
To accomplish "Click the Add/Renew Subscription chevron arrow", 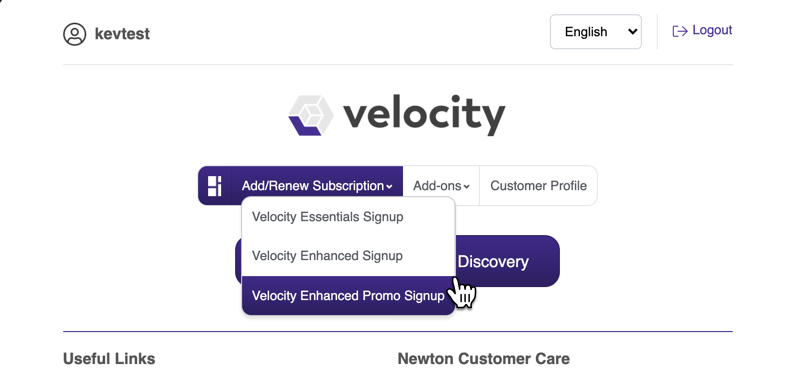I will [x=389, y=187].
